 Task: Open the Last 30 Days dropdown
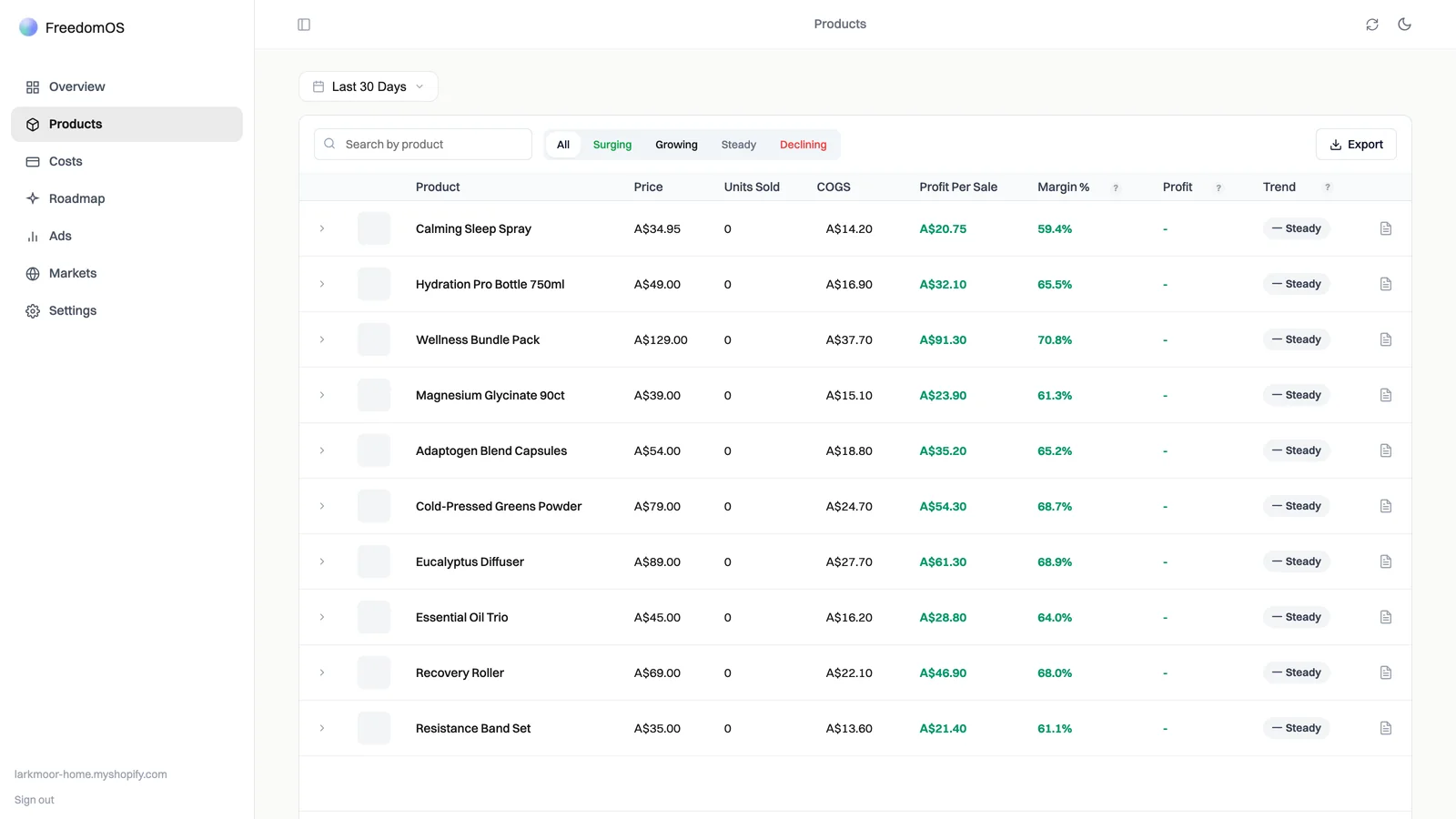pyautogui.click(x=369, y=86)
